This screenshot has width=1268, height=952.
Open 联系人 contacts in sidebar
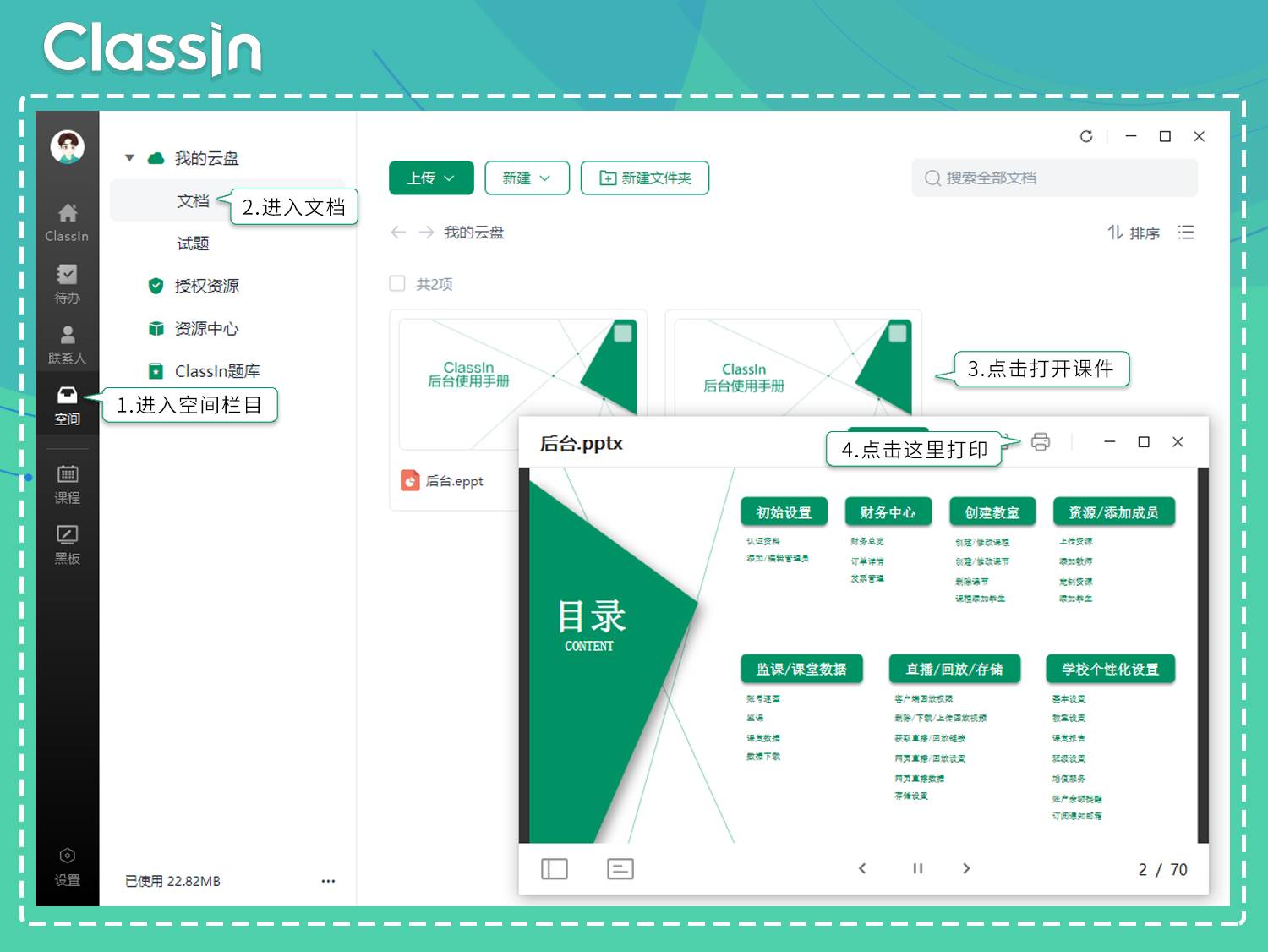tap(67, 345)
